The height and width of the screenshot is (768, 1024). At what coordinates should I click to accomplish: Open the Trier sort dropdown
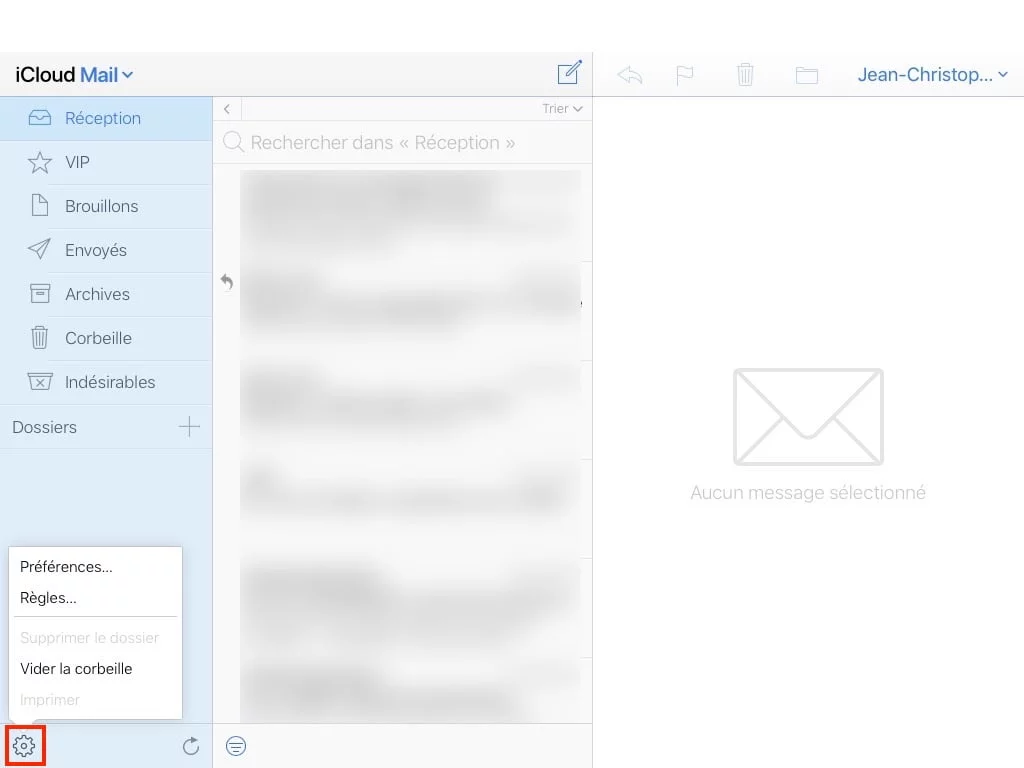tap(561, 108)
